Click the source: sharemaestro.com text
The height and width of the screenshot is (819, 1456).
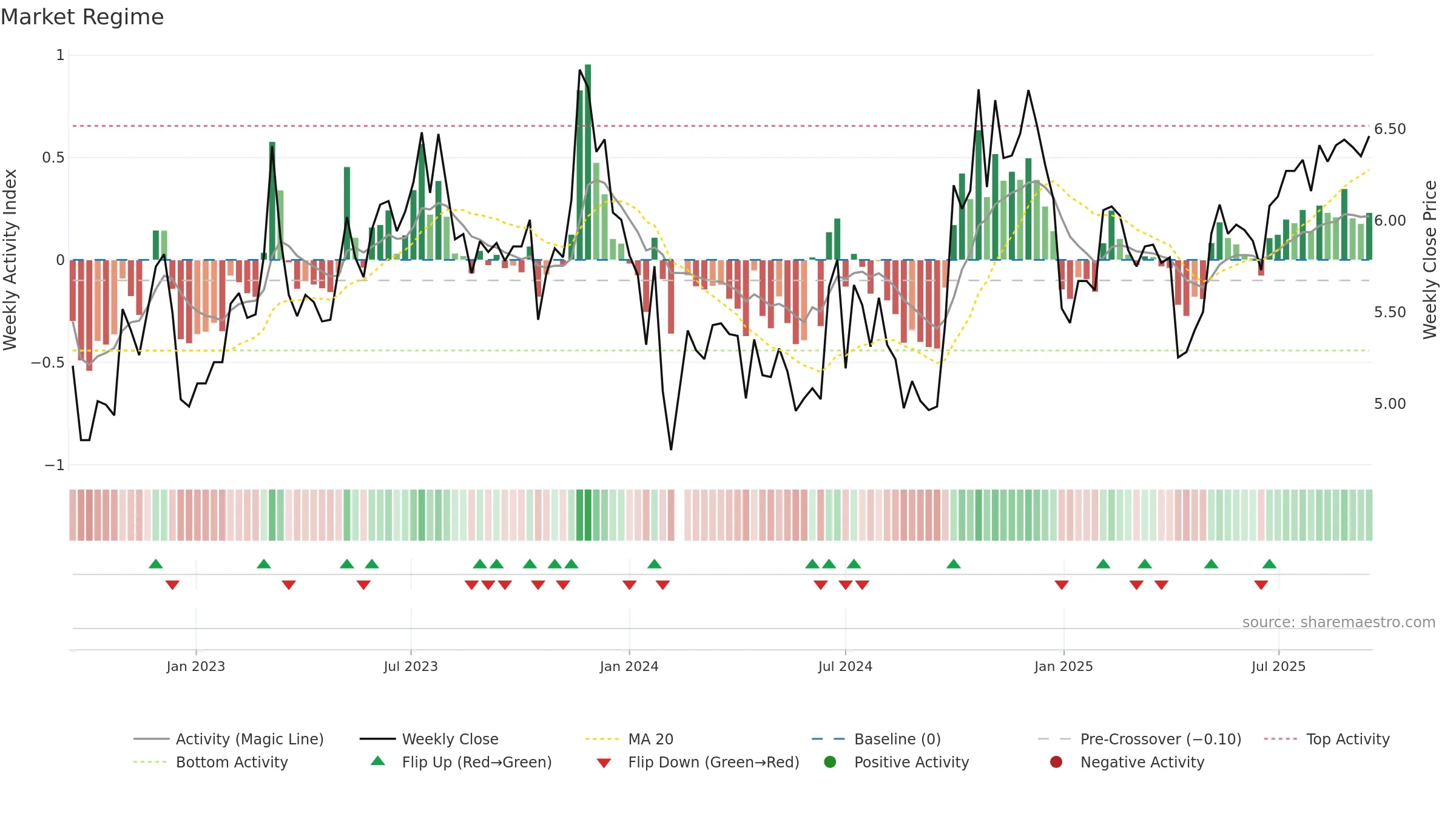coord(1339,622)
